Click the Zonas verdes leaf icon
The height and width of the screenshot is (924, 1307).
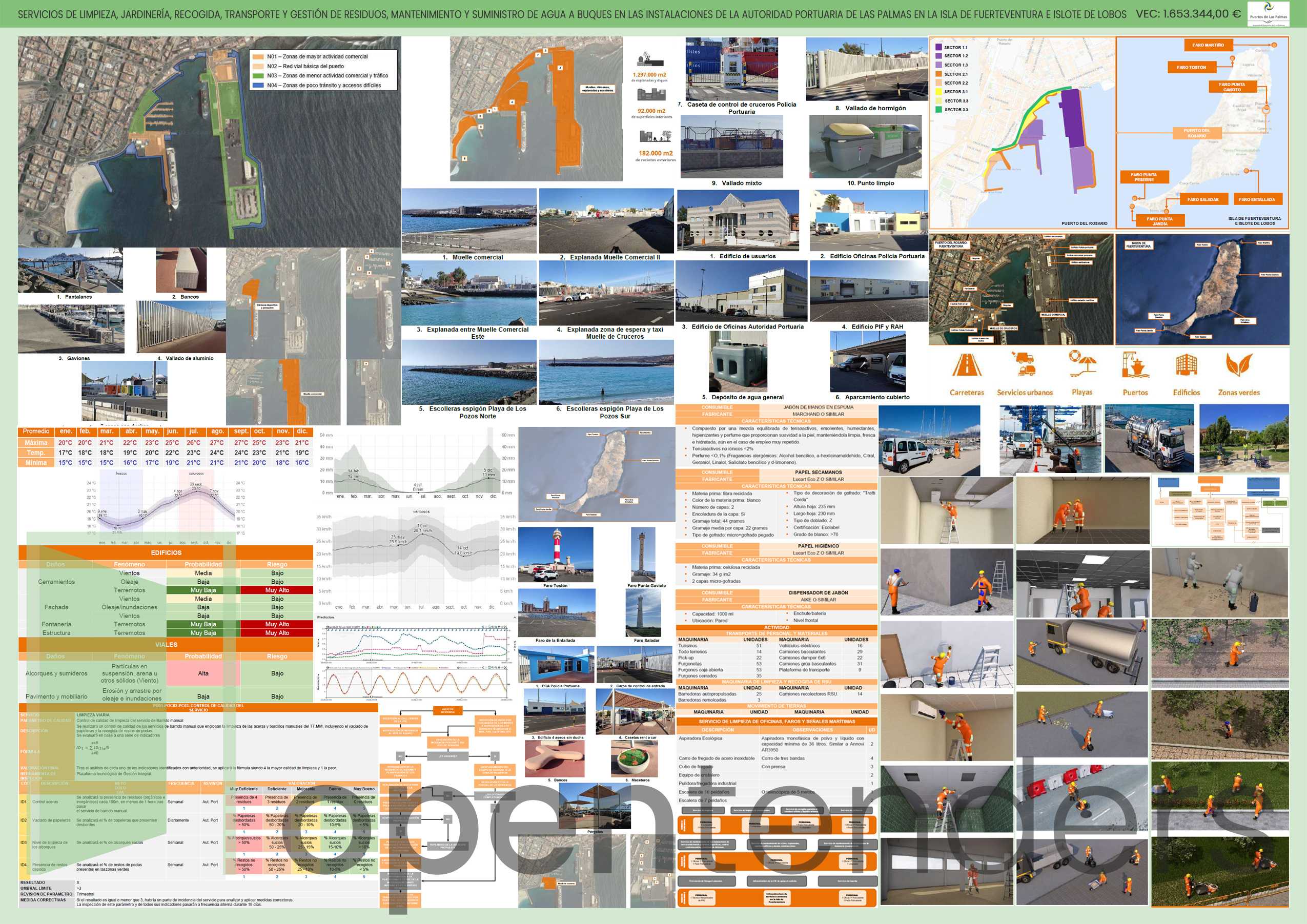pos(1239,365)
